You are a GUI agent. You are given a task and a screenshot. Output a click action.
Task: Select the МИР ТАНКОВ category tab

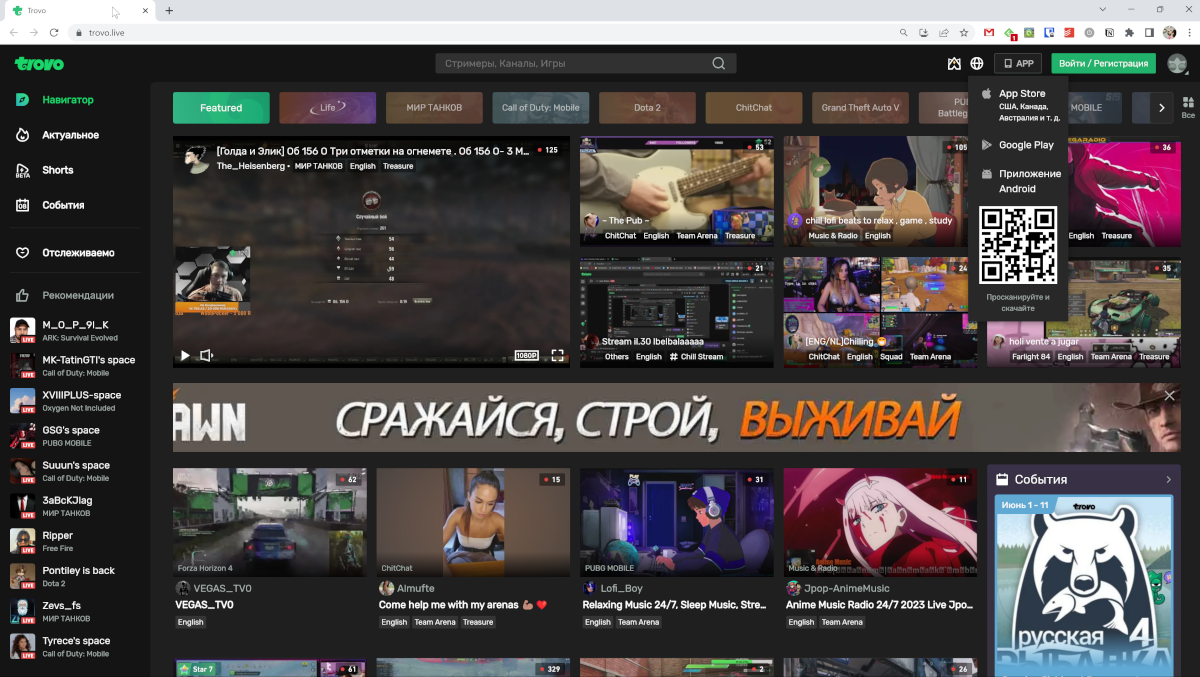pos(434,108)
